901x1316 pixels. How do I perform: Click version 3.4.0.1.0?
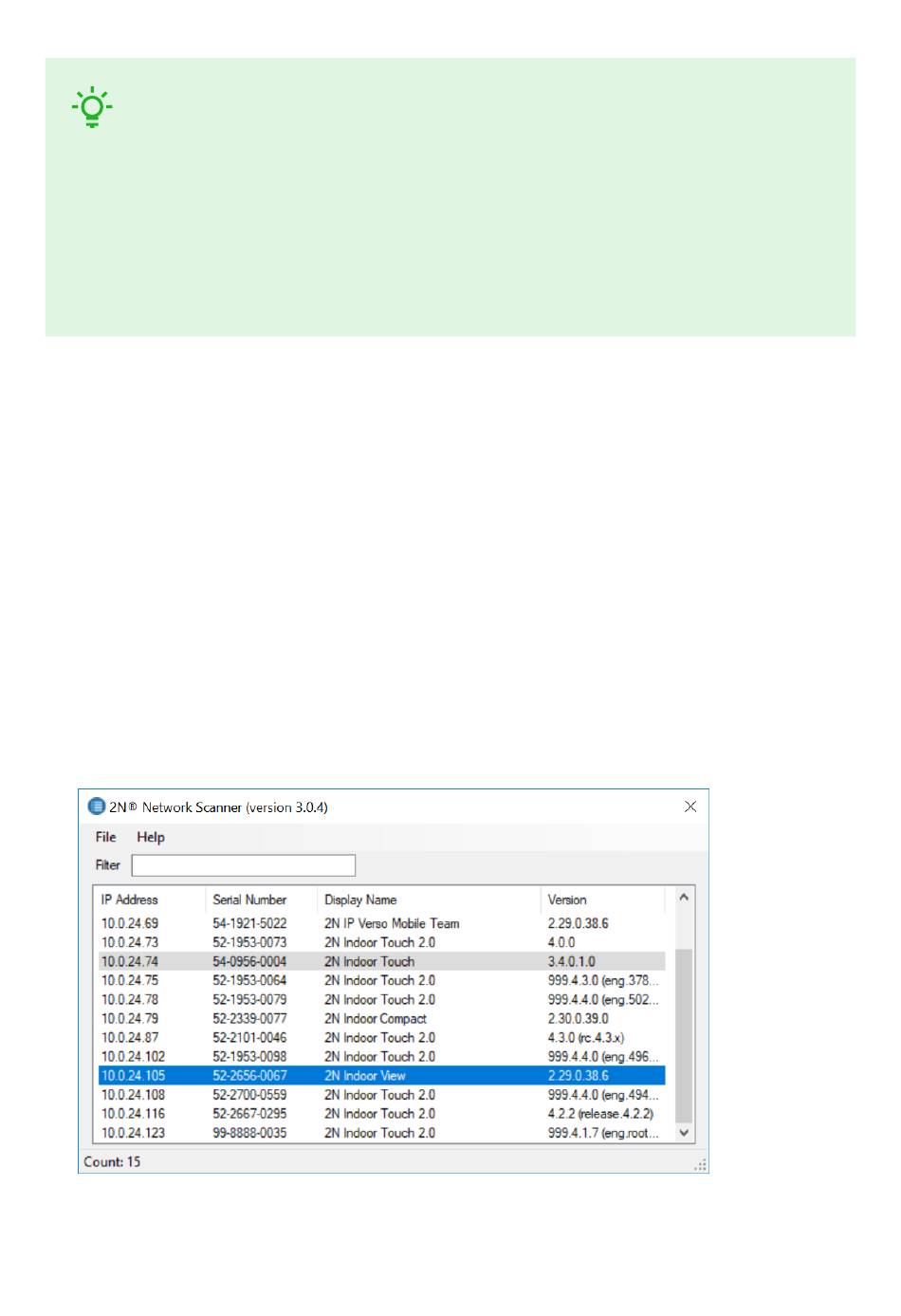tap(572, 961)
